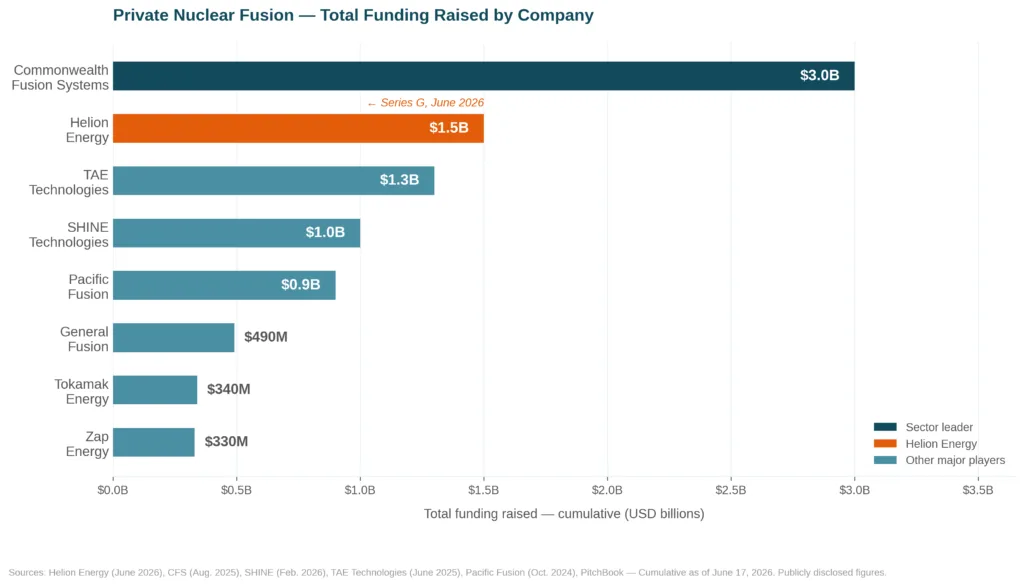Click the '$340M' value label
The width and height of the screenshot is (1024, 586).
point(229,389)
